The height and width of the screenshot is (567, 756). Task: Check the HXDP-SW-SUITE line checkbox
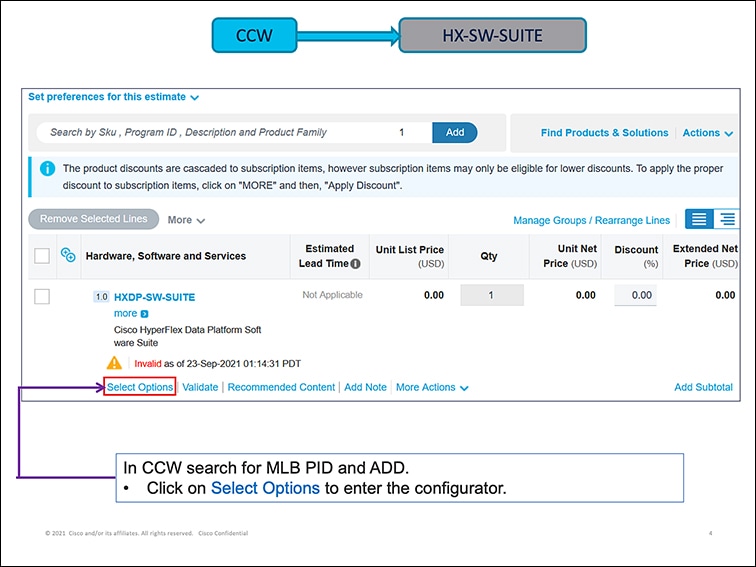click(x=42, y=296)
